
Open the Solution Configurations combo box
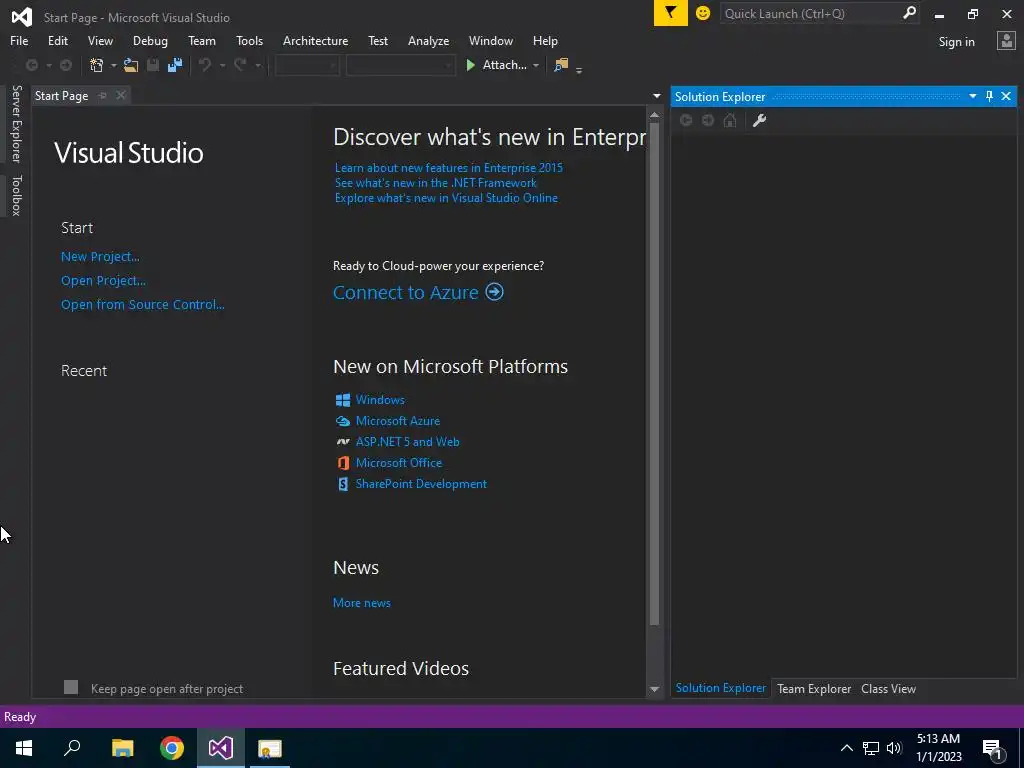click(x=307, y=65)
